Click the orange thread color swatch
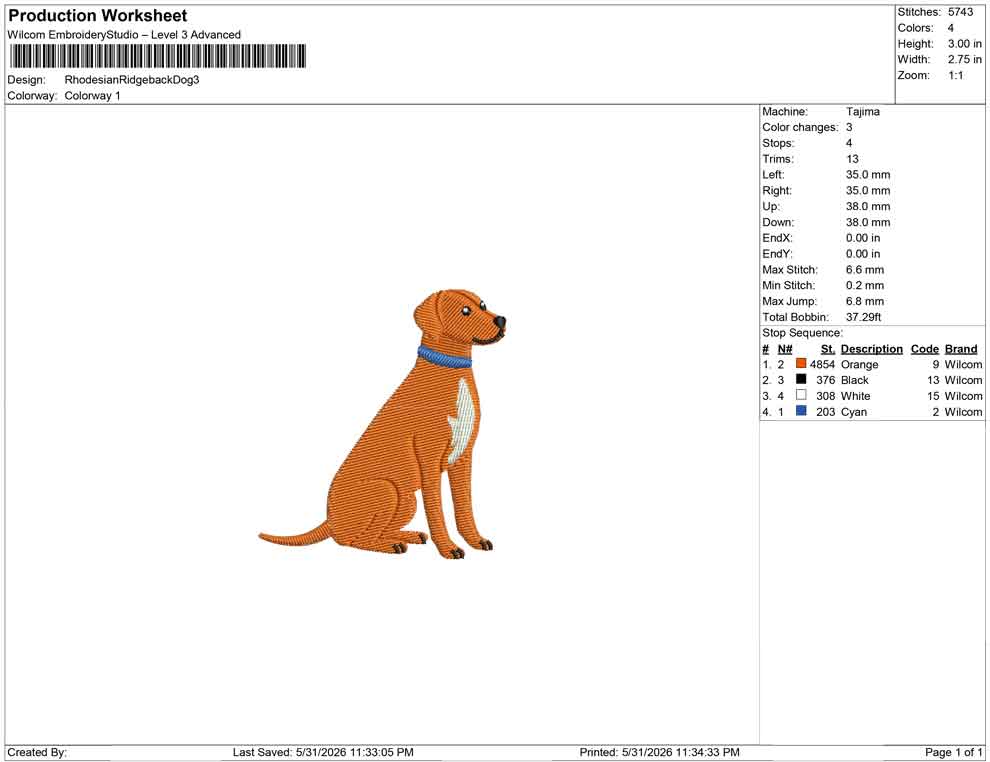The width and height of the screenshot is (990, 762). pos(801,363)
